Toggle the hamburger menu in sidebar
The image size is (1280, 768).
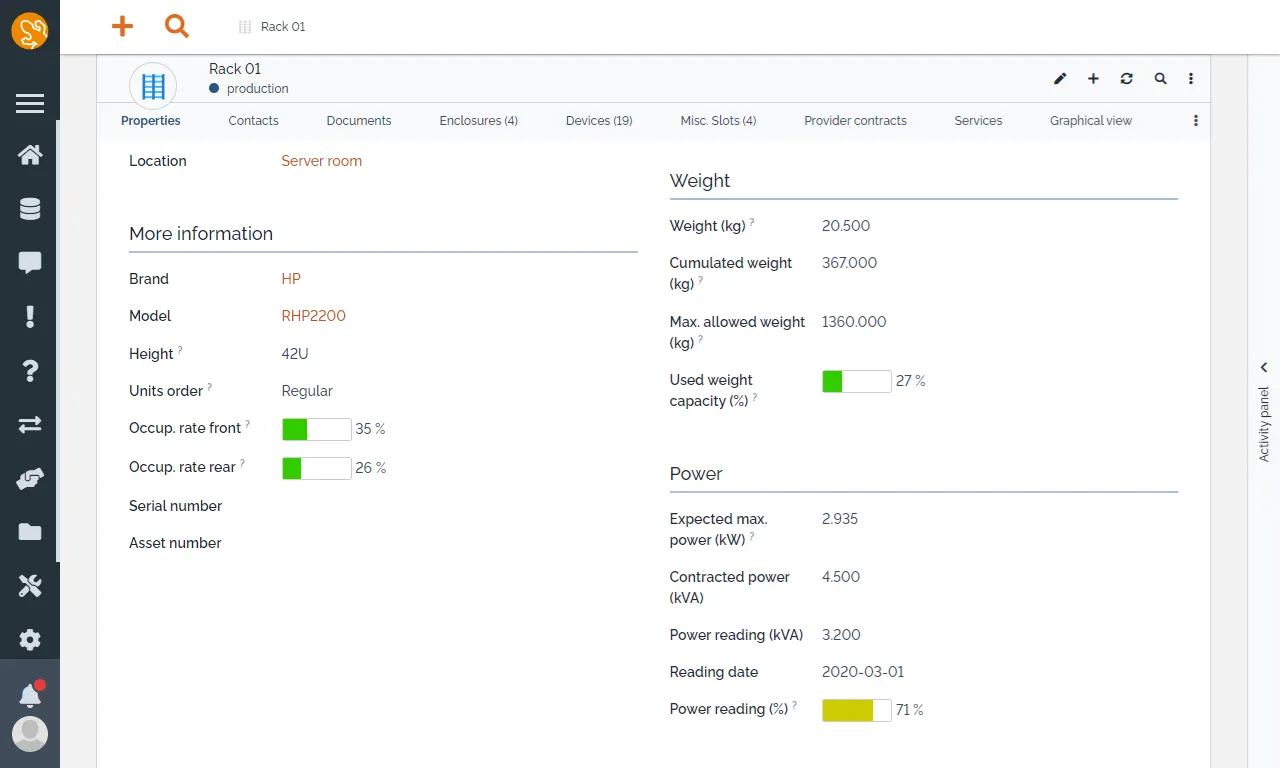pos(30,103)
